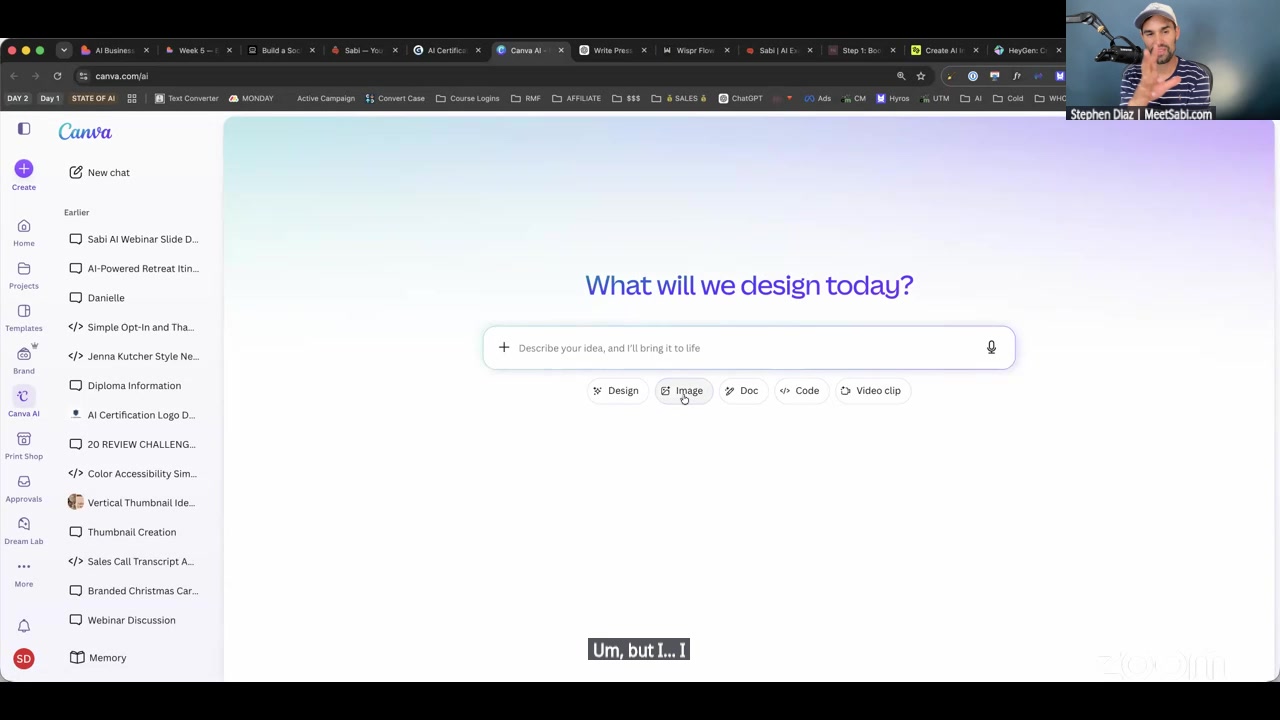The width and height of the screenshot is (1280, 720).
Task: Toggle the sidebar panel collapse icon
Action: pos(24,129)
